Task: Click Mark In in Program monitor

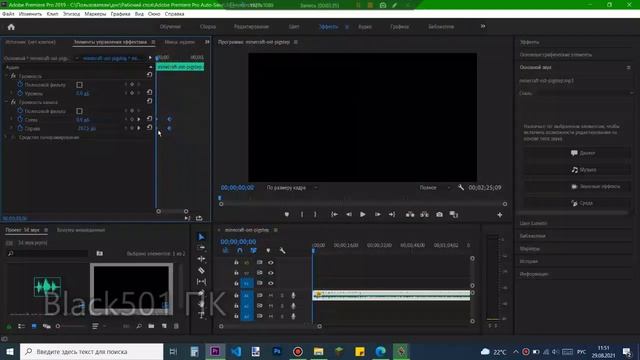Action: (302, 214)
